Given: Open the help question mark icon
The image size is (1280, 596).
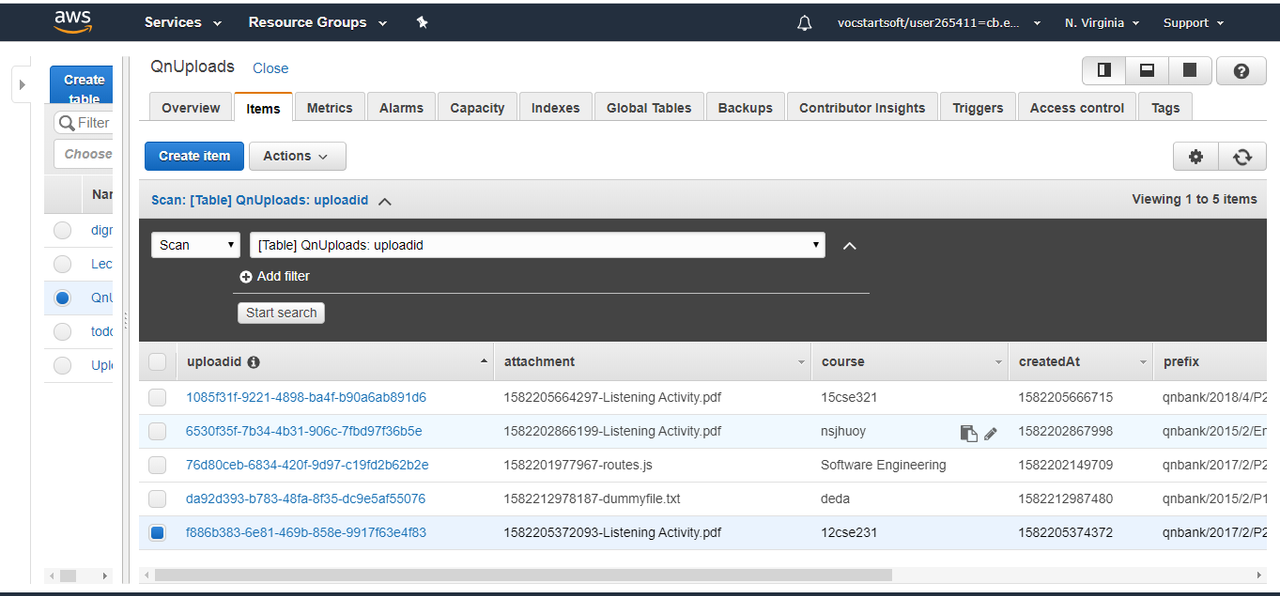Looking at the screenshot, I should (1241, 71).
